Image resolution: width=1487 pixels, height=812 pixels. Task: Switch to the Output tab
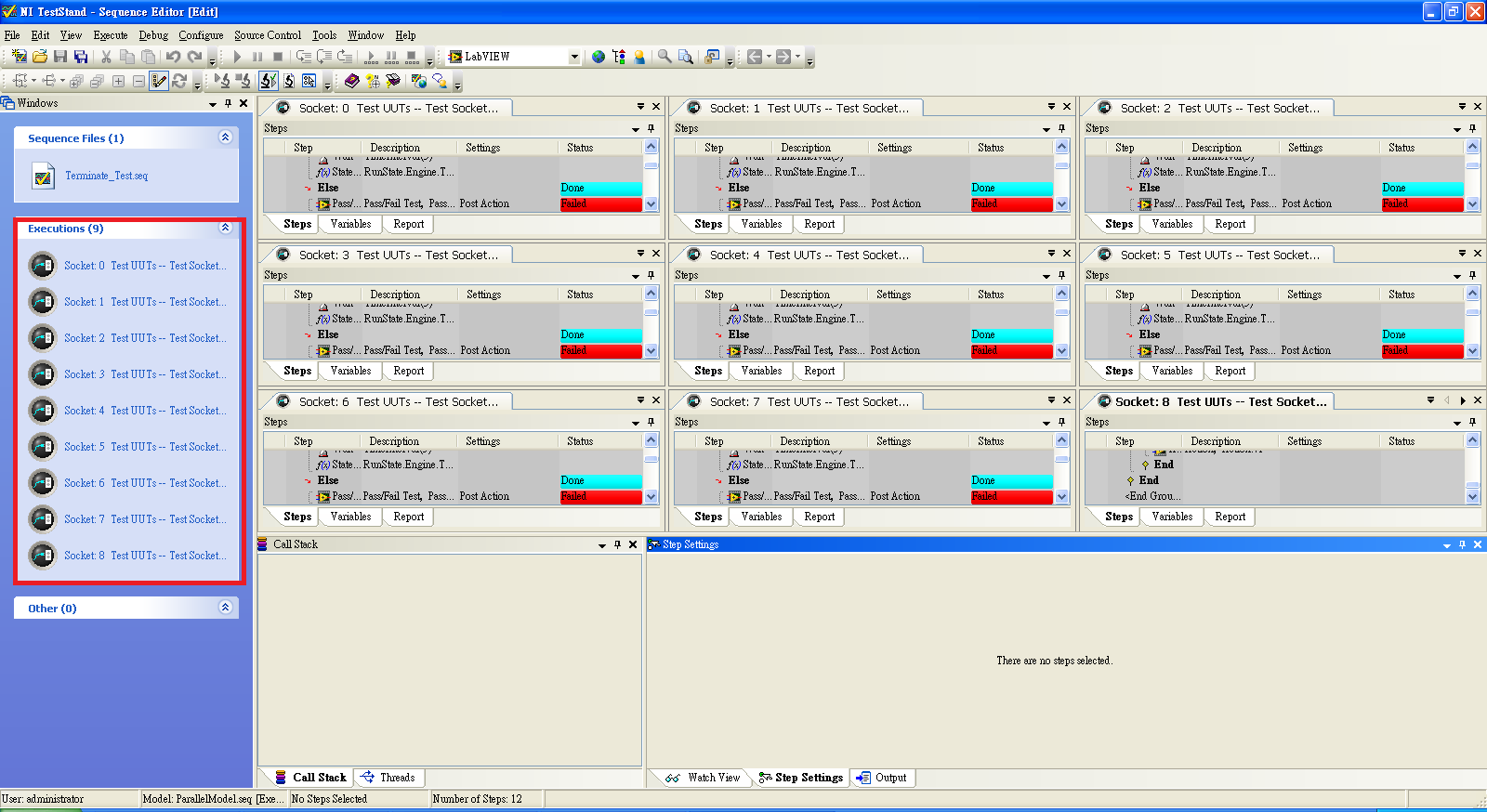[883, 778]
